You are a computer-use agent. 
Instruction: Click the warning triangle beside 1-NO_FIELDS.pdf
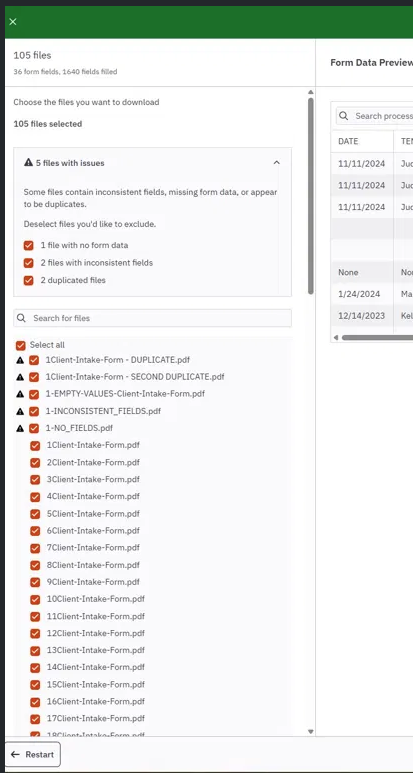coord(20,428)
